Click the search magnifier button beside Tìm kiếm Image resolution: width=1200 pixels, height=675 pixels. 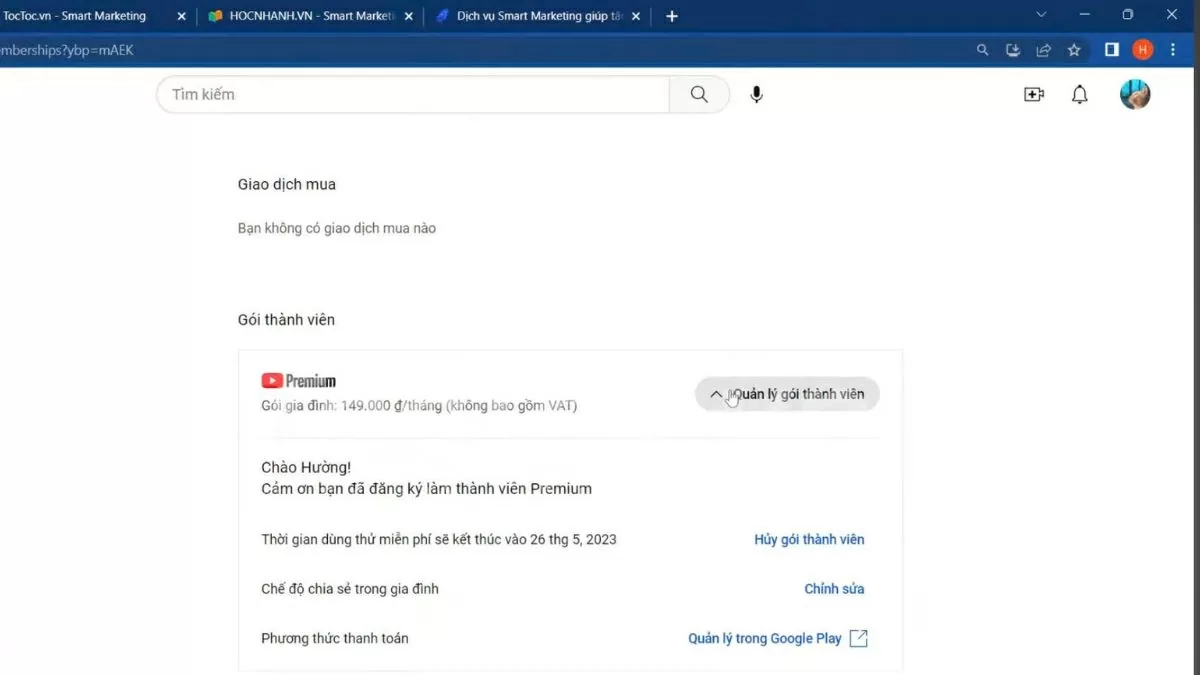coord(699,94)
